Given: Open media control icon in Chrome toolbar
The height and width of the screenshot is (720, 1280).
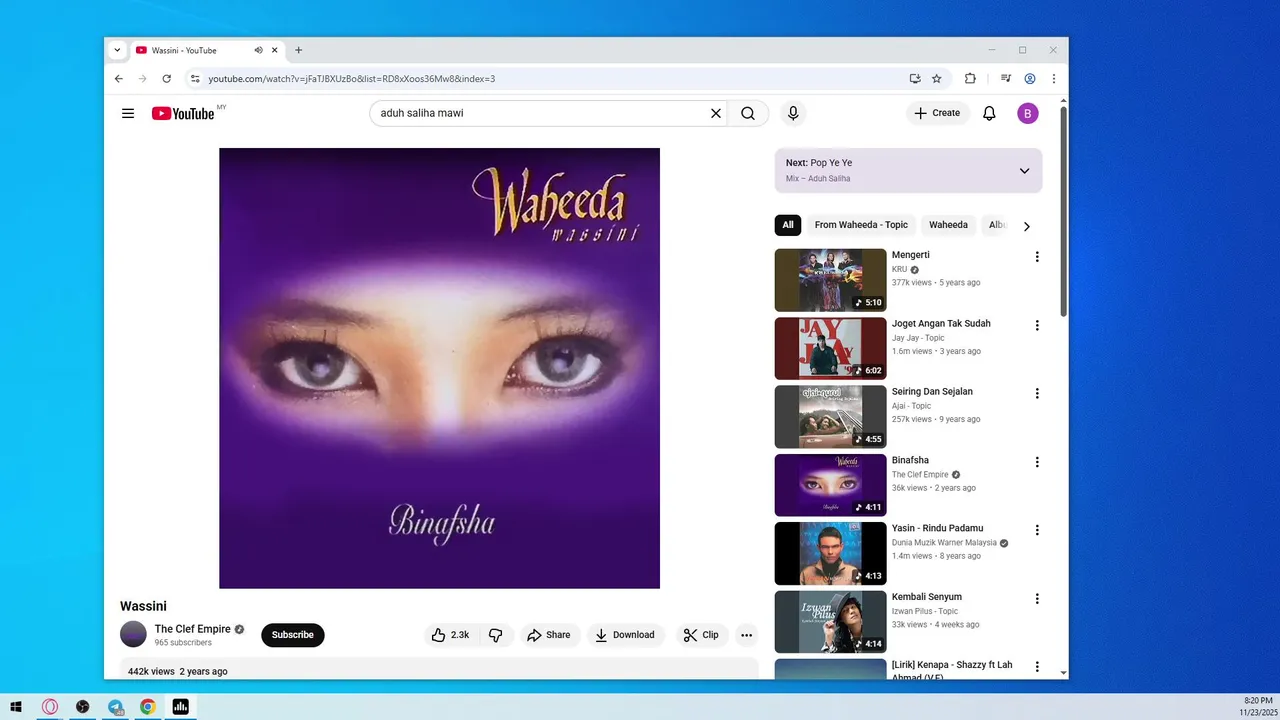Looking at the screenshot, I should 1006,78.
